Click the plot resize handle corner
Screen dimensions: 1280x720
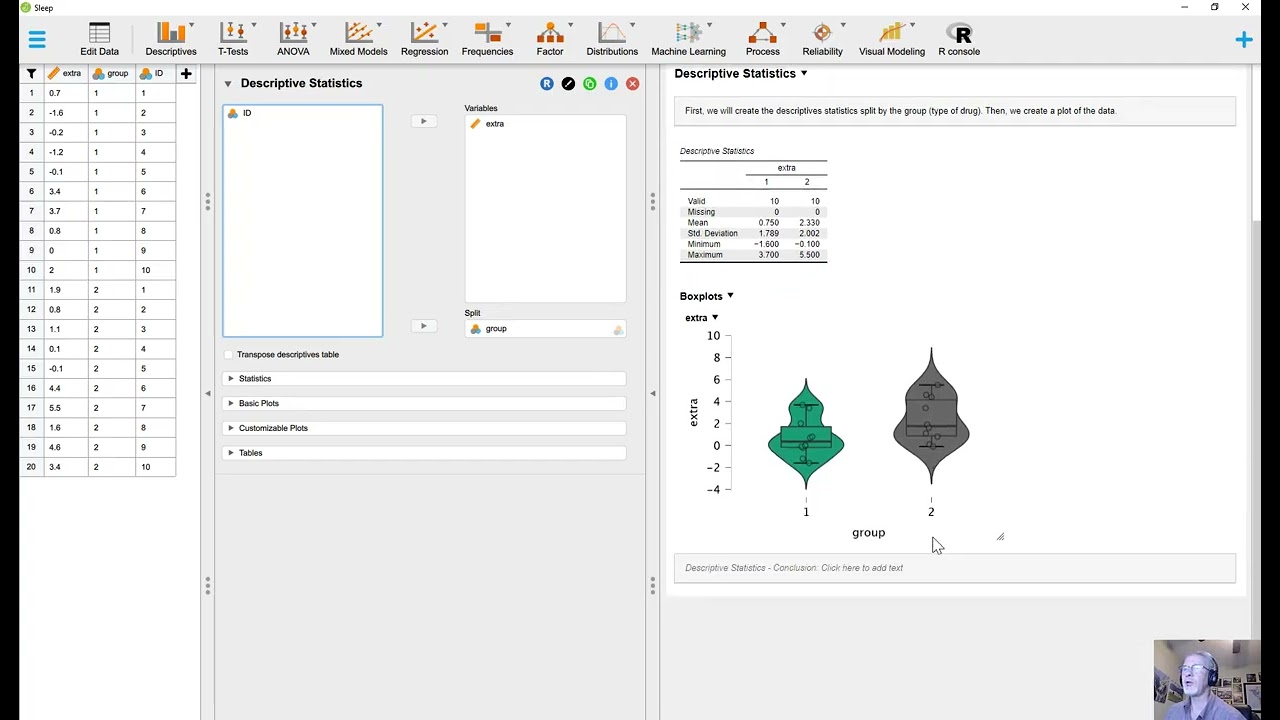1000,537
